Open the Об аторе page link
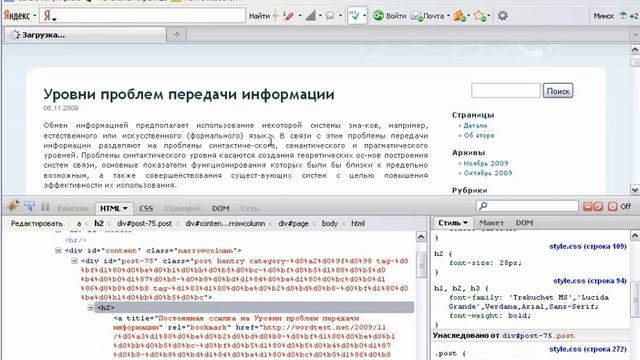Viewport: 640px width, 360px height. pos(478,136)
